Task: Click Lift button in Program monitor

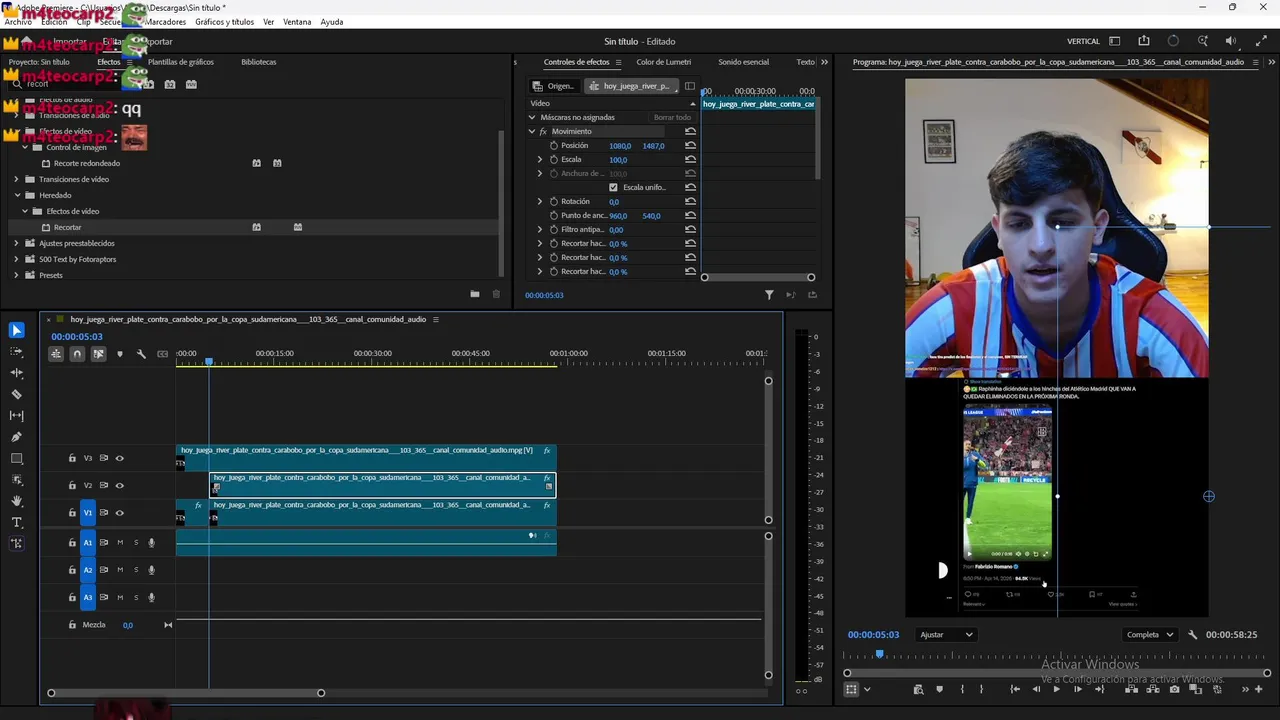Action: pos(1131,689)
